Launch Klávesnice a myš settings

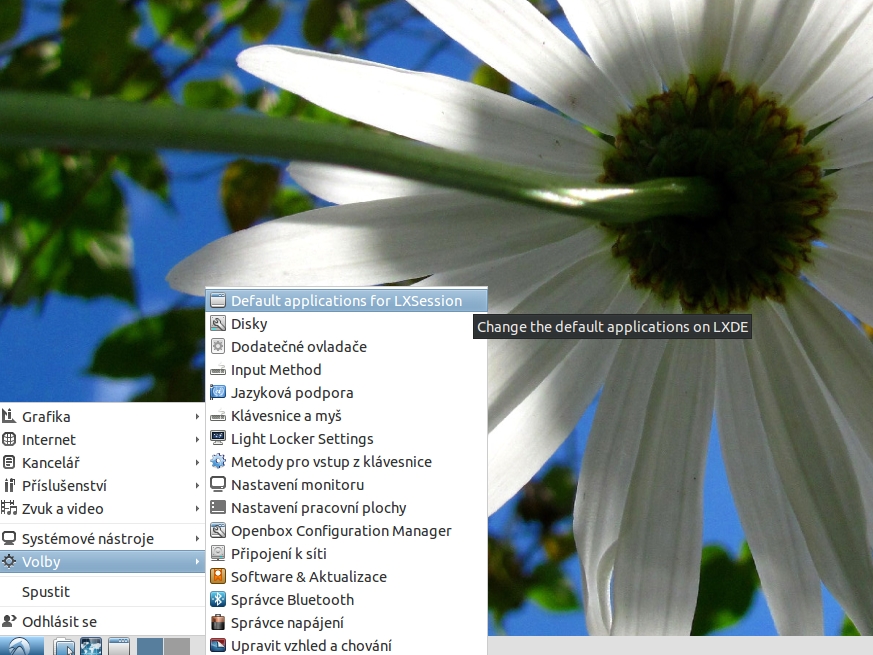pos(286,416)
